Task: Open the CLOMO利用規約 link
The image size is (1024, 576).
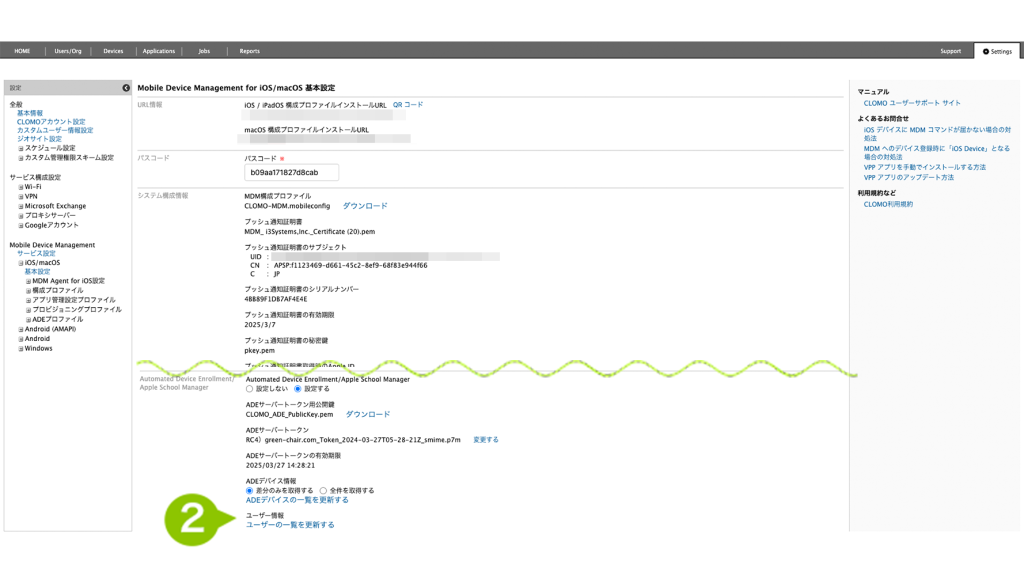Action: [x=888, y=204]
